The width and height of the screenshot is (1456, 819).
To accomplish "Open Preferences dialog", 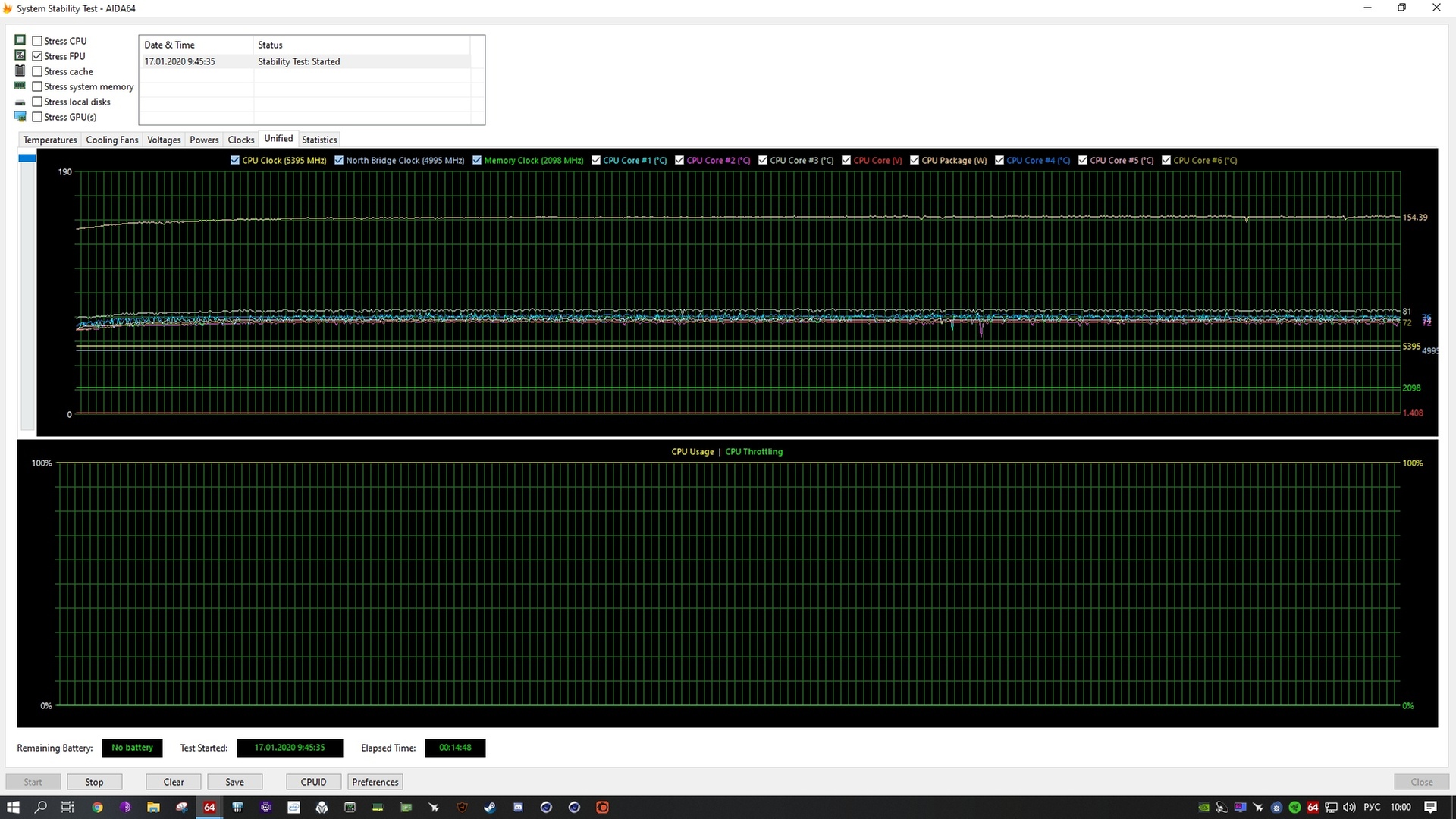I will pos(375,782).
